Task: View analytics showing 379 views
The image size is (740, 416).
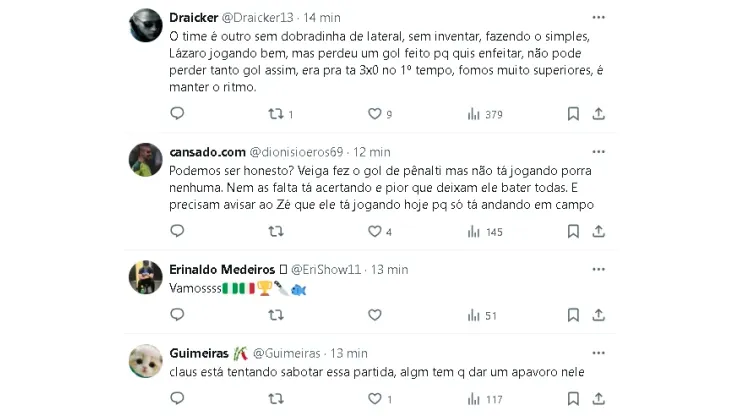Action: (474, 114)
